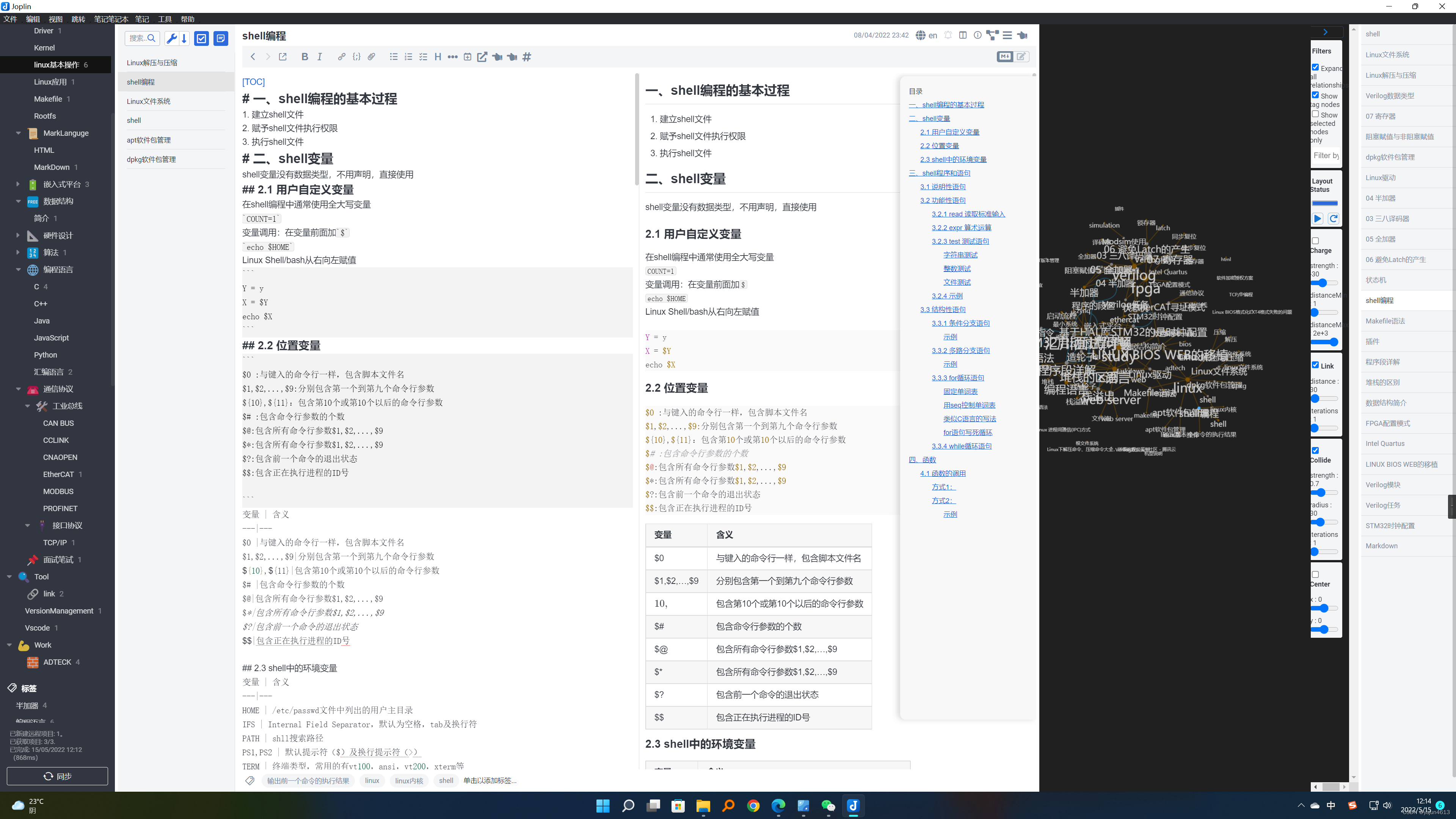The height and width of the screenshot is (819, 1456).
Task: Enable Show selected nodes only checkbox
Action: pos(1315,114)
